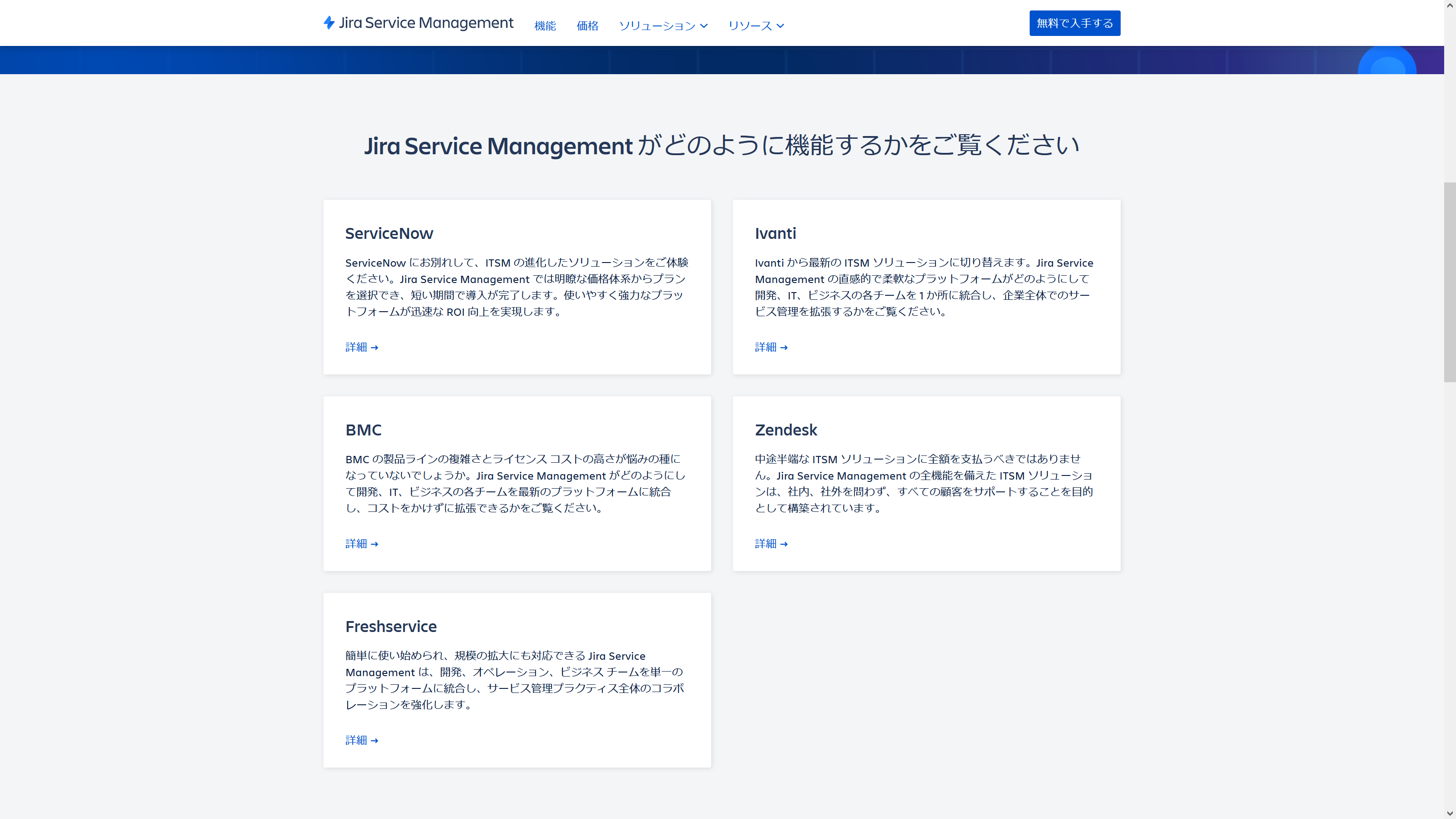Select the Ivanti card heading
Viewport: 1456px width, 819px height.
point(775,233)
